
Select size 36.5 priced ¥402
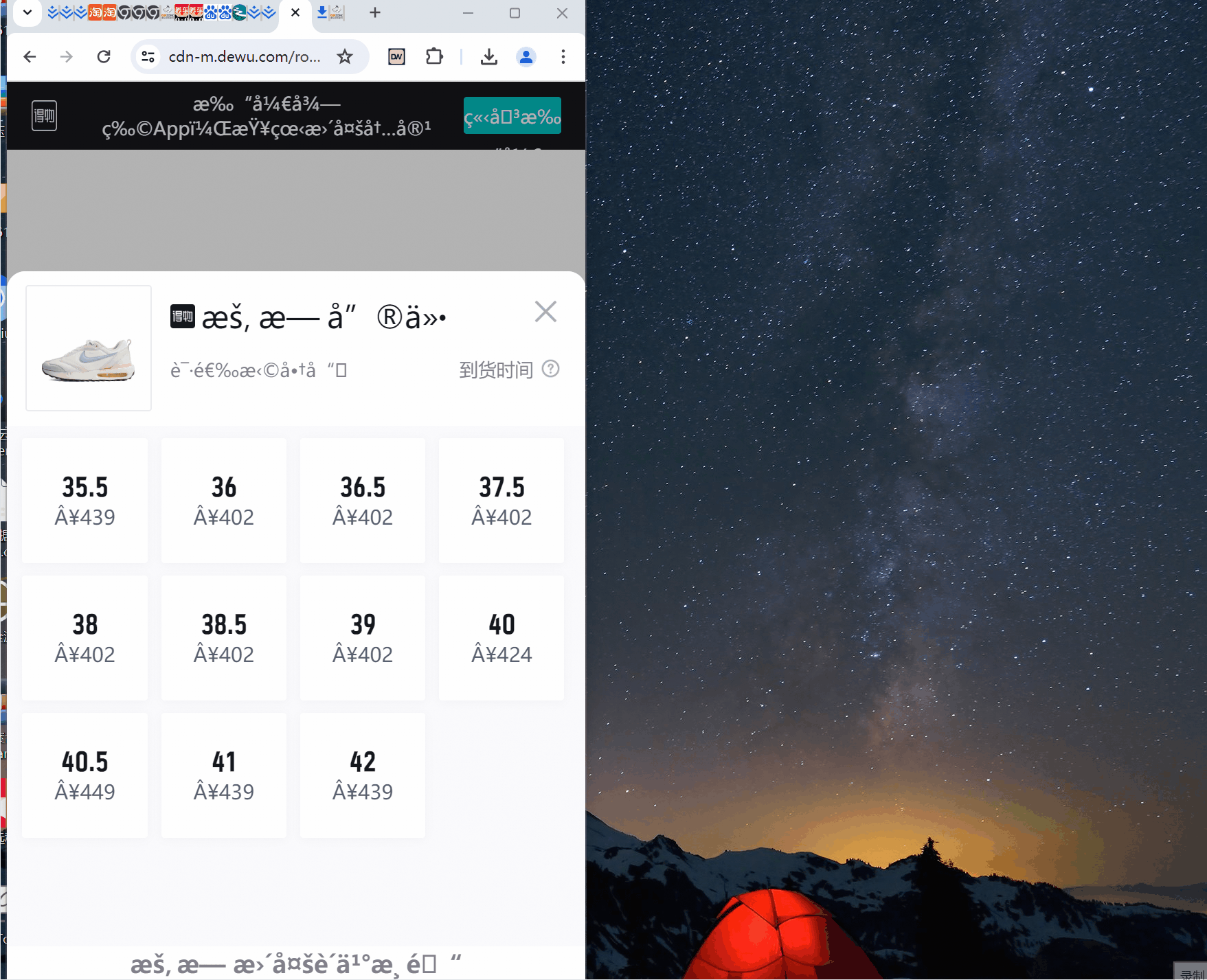click(x=363, y=501)
